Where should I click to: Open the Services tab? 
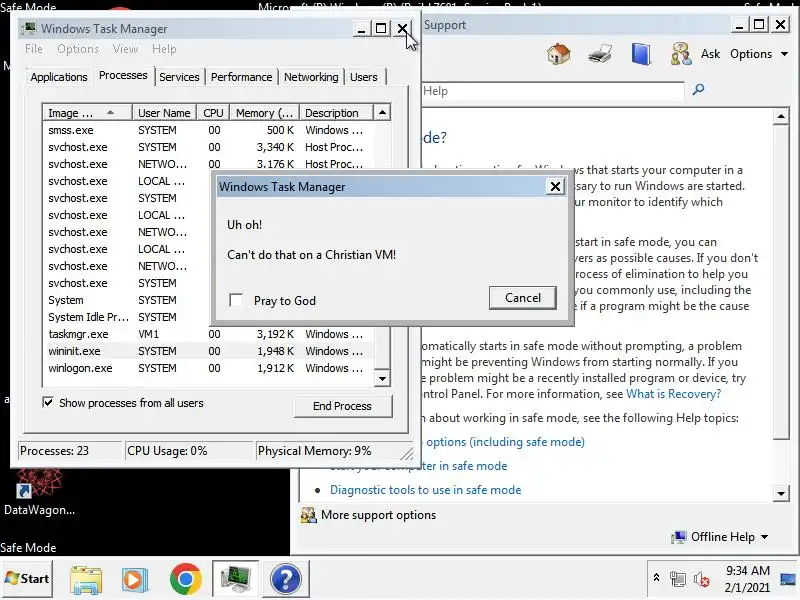(x=179, y=77)
